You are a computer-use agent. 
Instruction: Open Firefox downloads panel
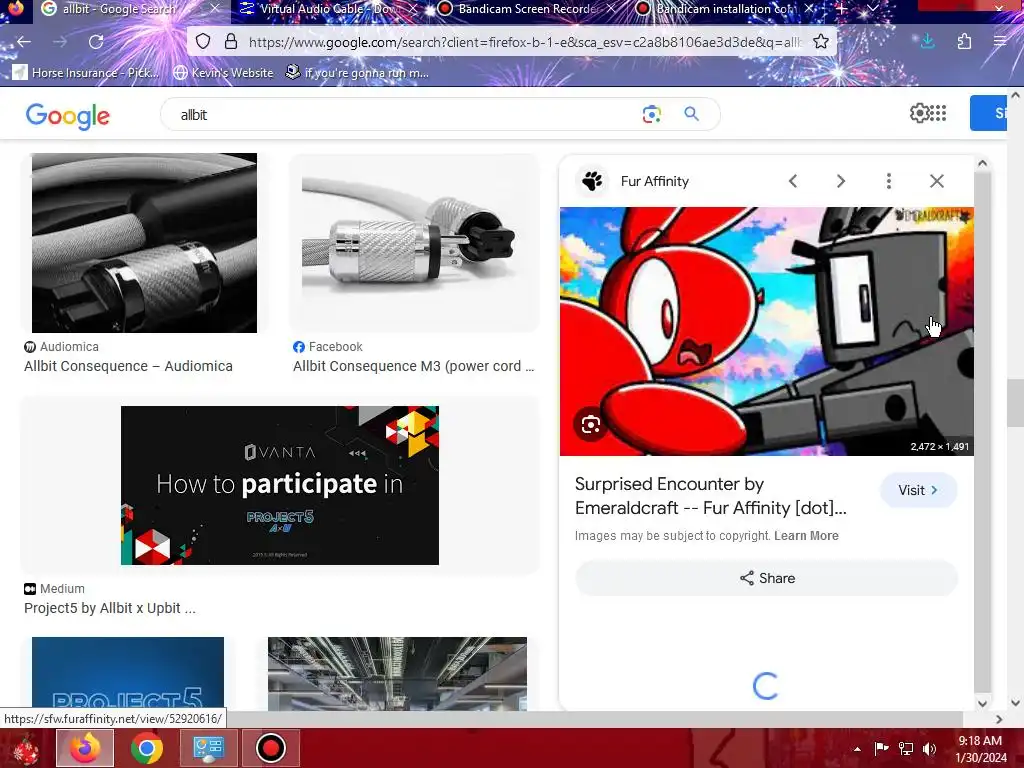927,42
